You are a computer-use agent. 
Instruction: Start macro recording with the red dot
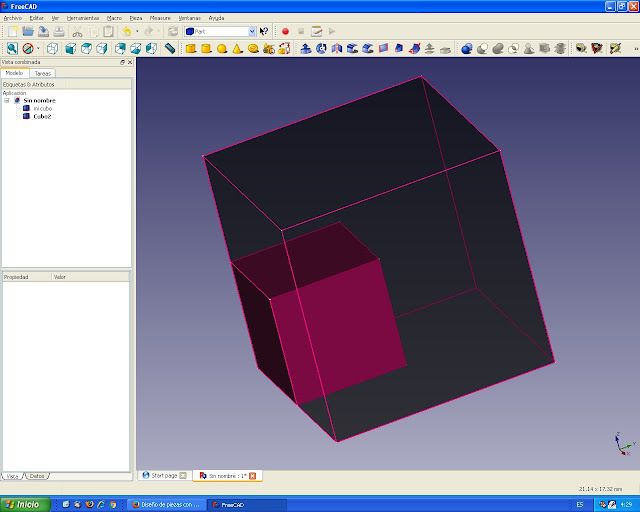285,31
